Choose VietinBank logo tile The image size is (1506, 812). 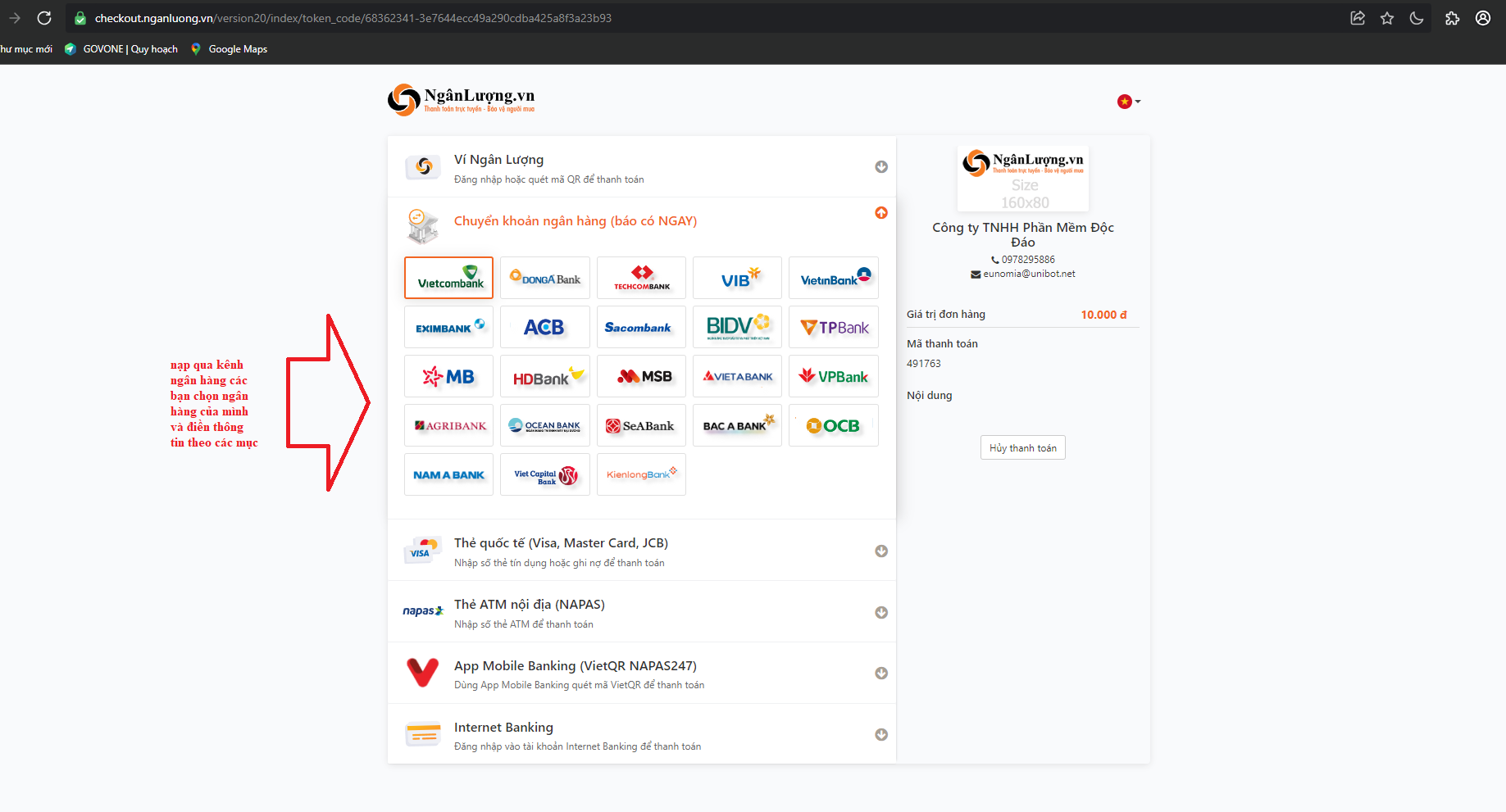[834, 278]
